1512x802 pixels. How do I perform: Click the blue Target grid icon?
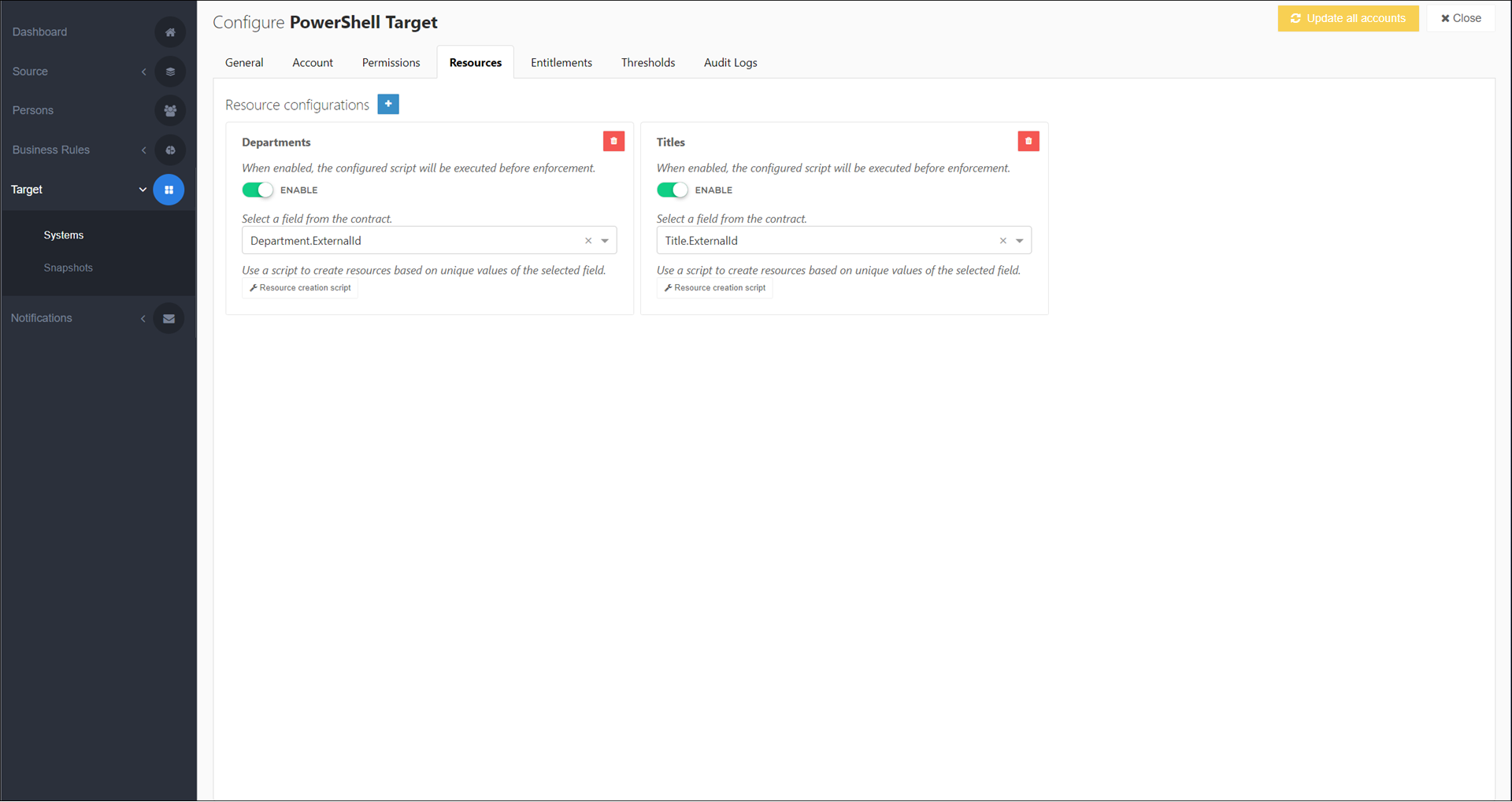point(169,190)
